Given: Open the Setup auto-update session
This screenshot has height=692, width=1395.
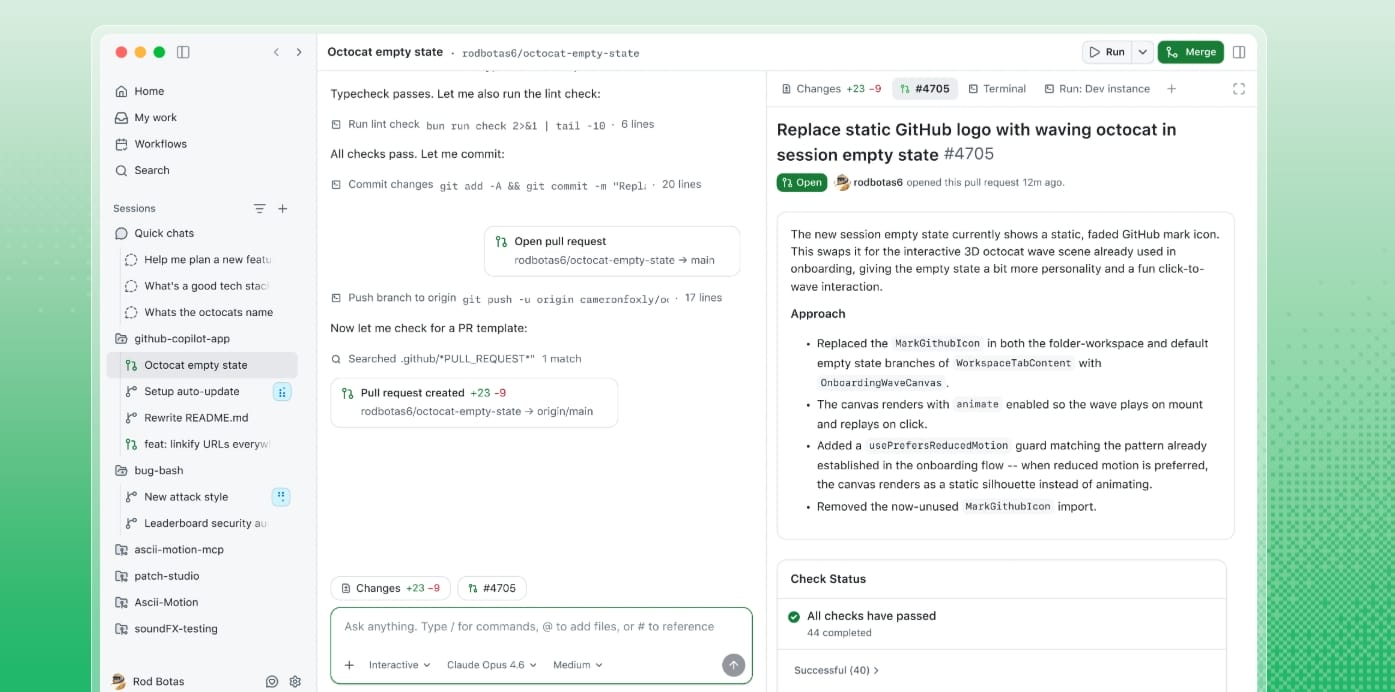Looking at the screenshot, I should (x=192, y=391).
